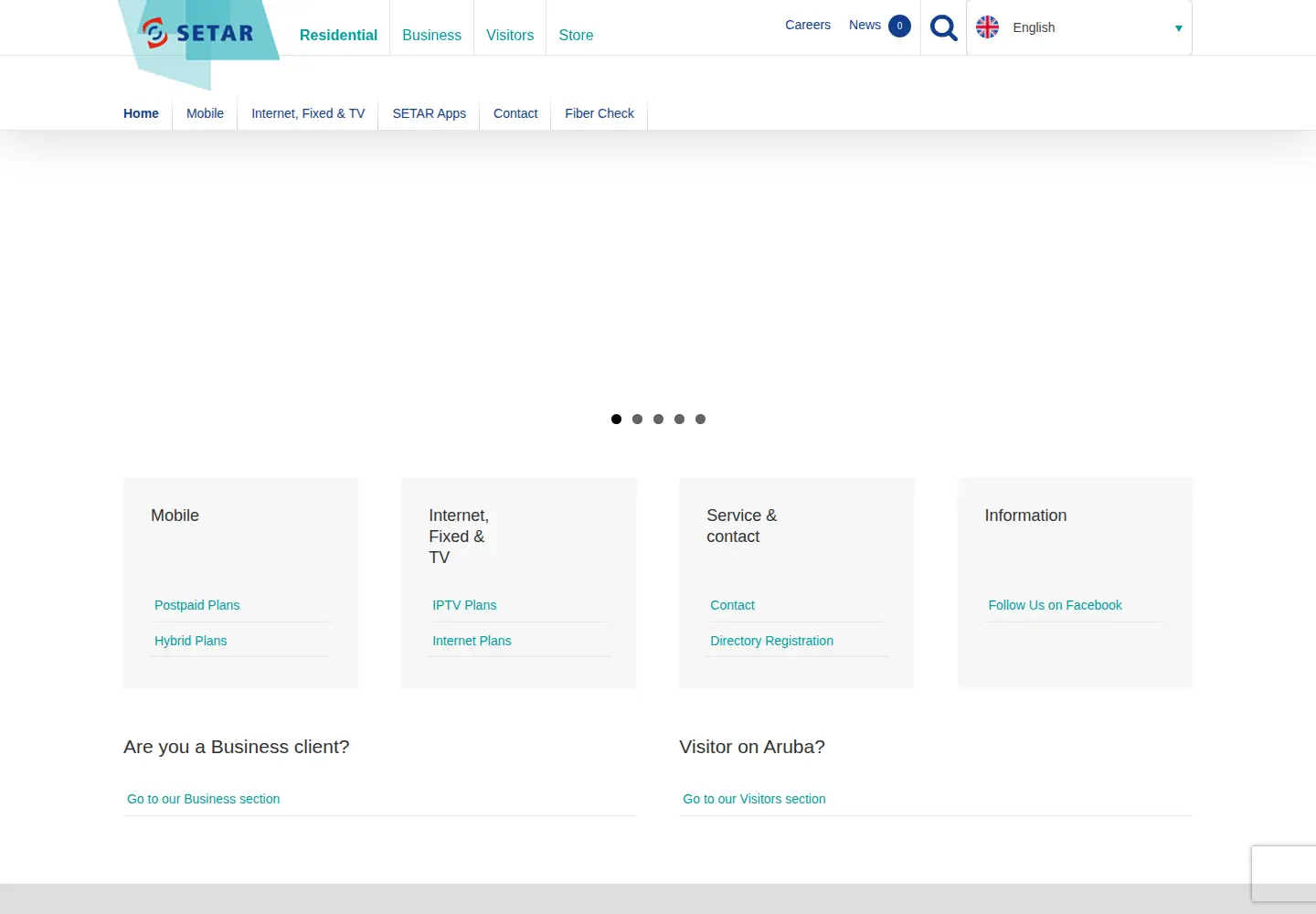The height and width of the screenshot is (914, 1316).
Task: Go to our Business section link
Action: click(203, 799)
